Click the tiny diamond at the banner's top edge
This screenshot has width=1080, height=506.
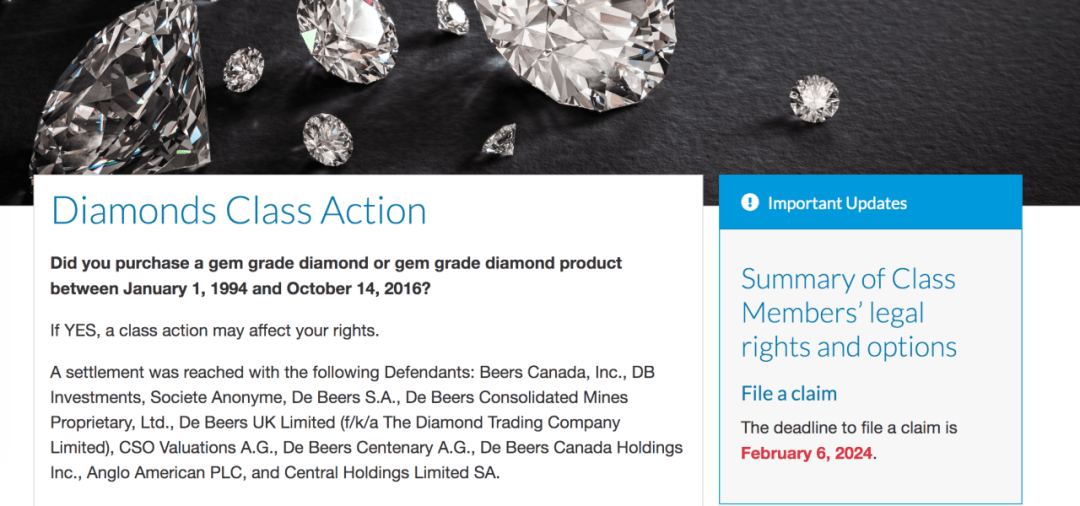[x=453, y=15]
